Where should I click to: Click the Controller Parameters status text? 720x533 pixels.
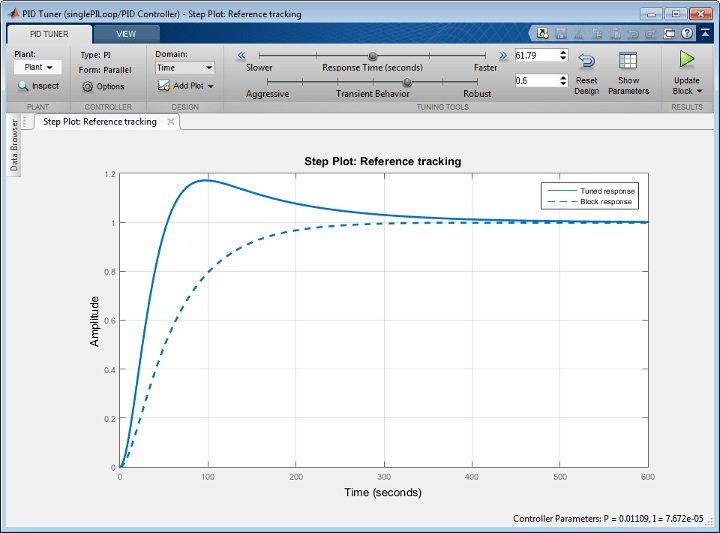point(608,519)
